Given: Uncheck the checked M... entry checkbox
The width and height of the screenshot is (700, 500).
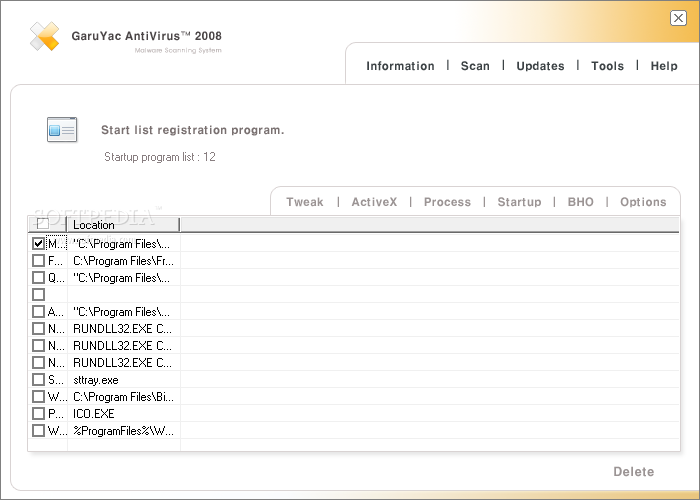Looking at the screenshot, I should click(38, 243).
